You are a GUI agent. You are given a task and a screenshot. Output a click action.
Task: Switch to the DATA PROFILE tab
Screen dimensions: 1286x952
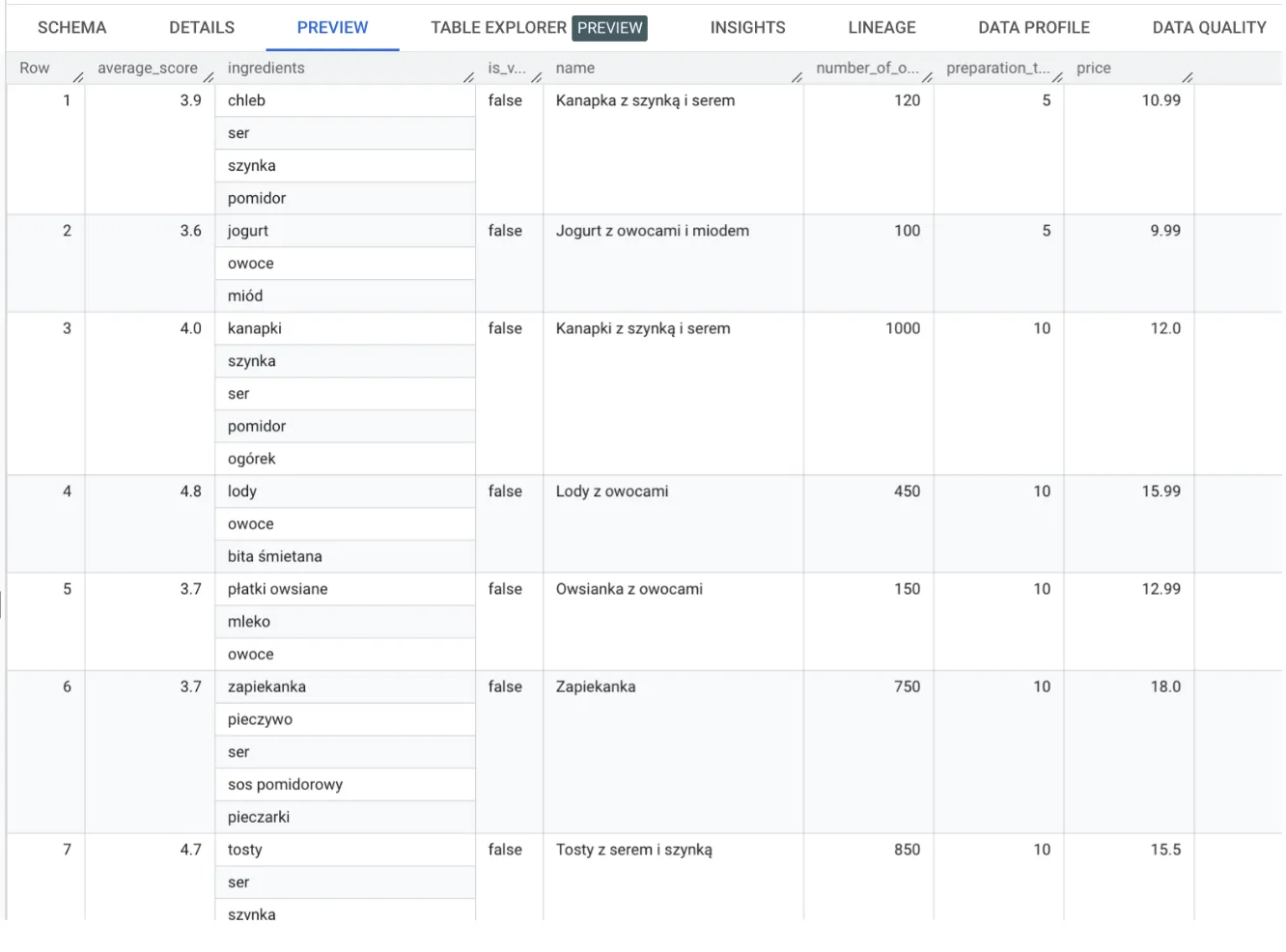point(1033,28)
